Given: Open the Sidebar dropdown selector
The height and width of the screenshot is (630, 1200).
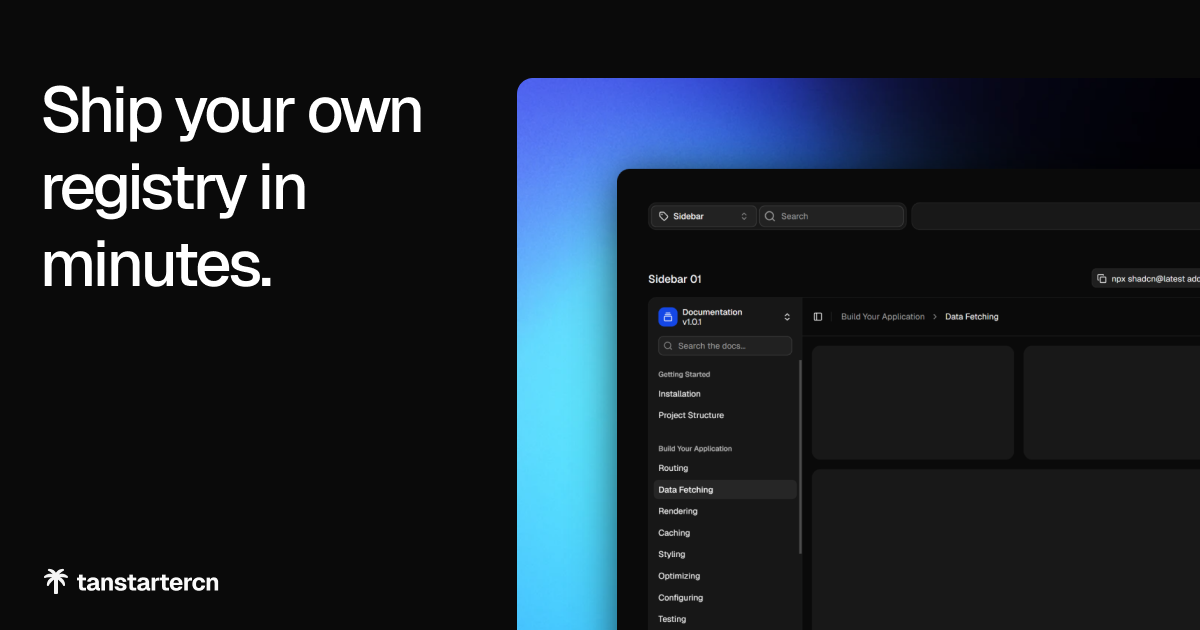Looking at the screenshot, I should pos(704,216).
